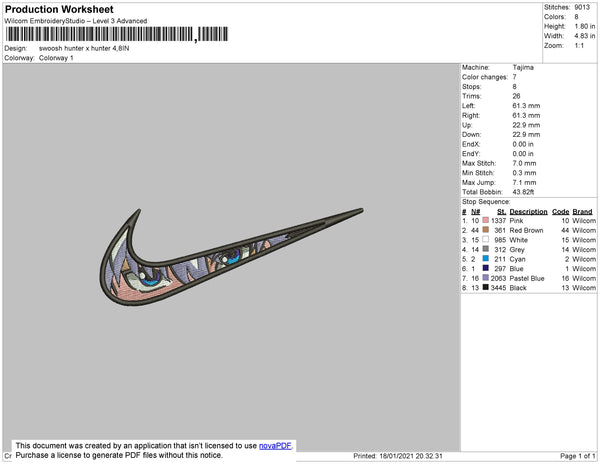
Task: Select the Grey thread color swatch
Action: pyautogui.click(x=486, y=249)
